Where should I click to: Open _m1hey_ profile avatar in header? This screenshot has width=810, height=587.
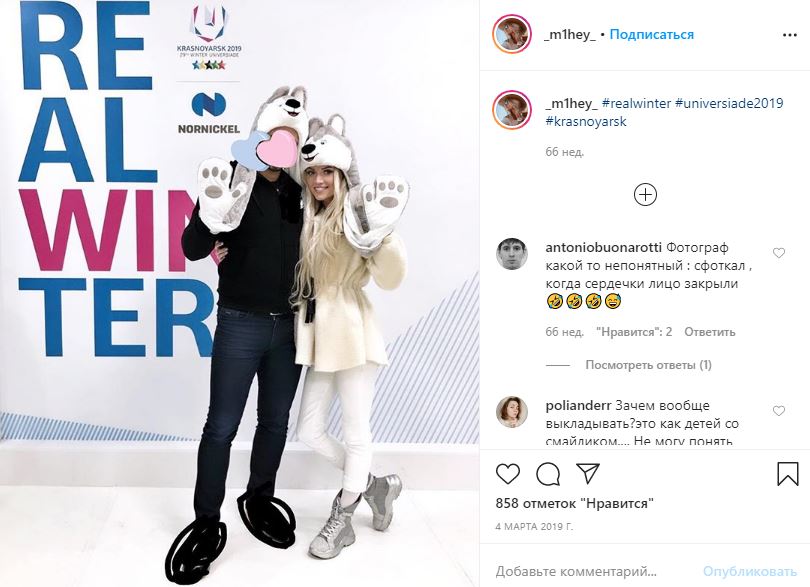point(512,35)
